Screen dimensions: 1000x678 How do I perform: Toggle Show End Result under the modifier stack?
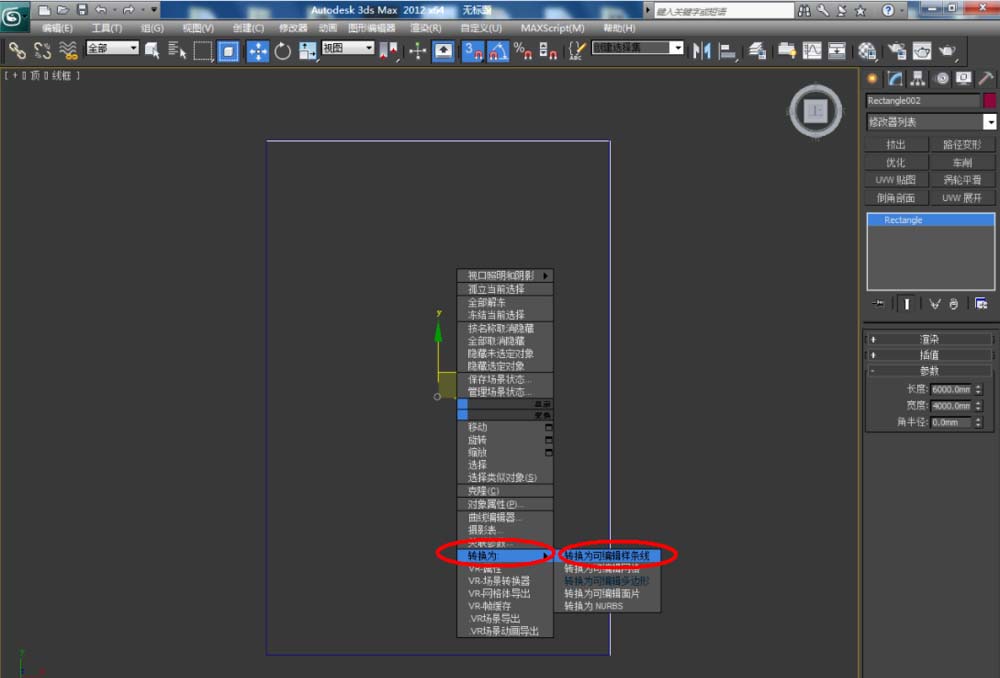(x=906, y=304)
